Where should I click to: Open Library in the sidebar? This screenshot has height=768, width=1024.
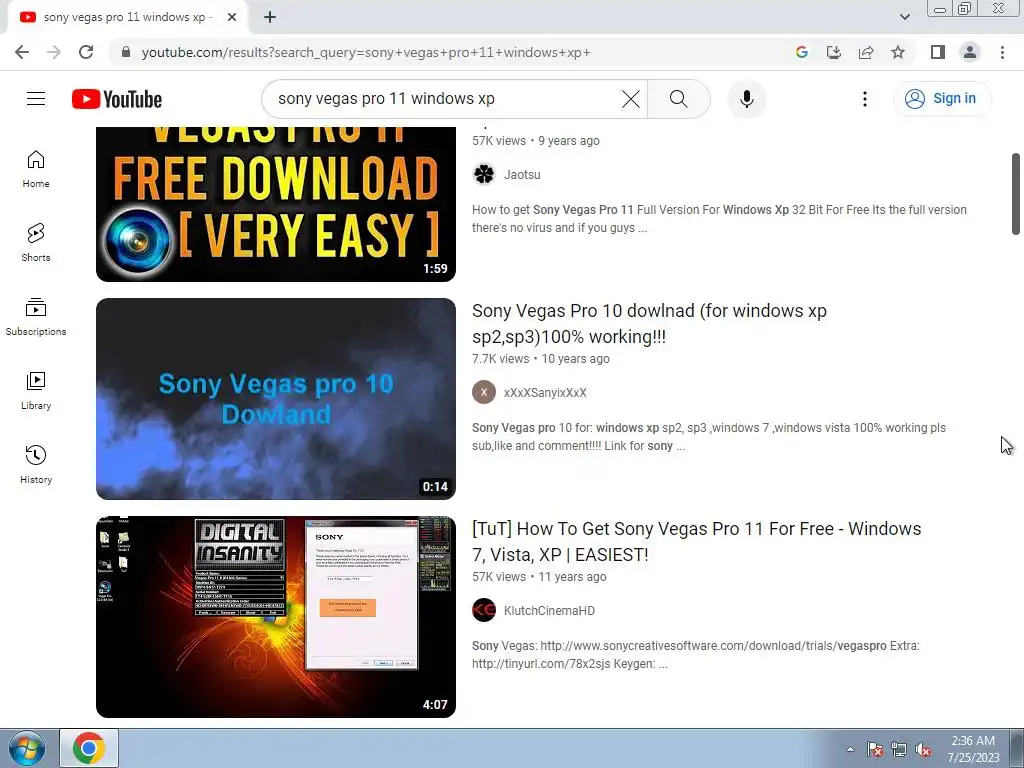(x=36, y=391)
